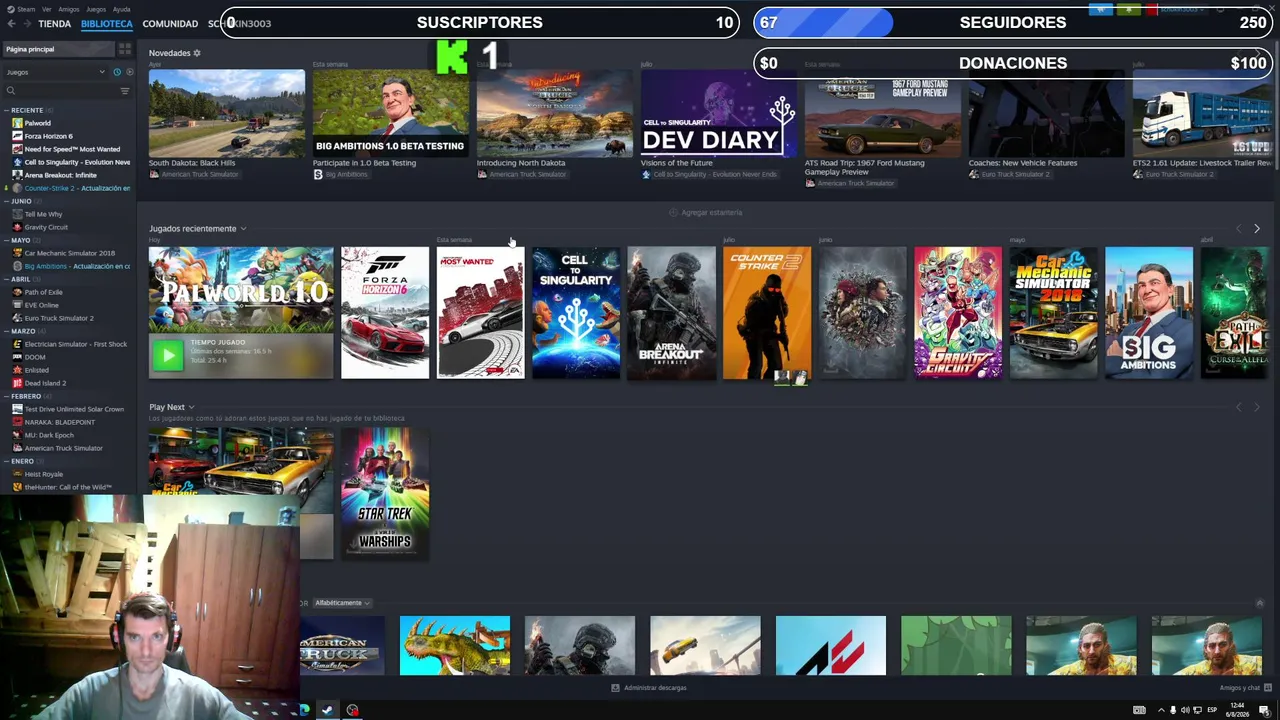Open the Steam menu
Viewport: 1280px width, 720px height.
tap(26, 9)
